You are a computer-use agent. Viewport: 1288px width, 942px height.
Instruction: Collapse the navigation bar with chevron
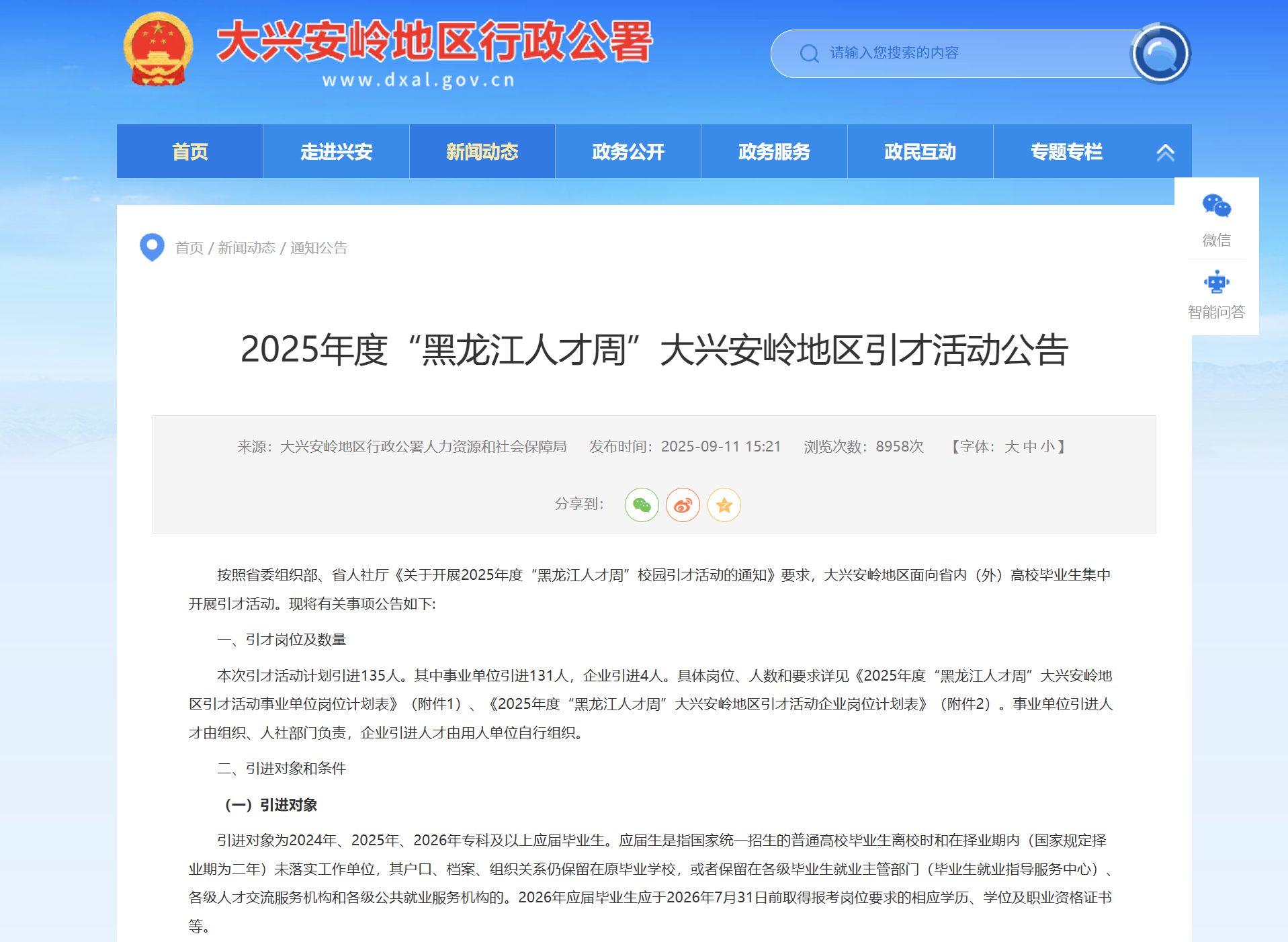(x=1165, y=153)
